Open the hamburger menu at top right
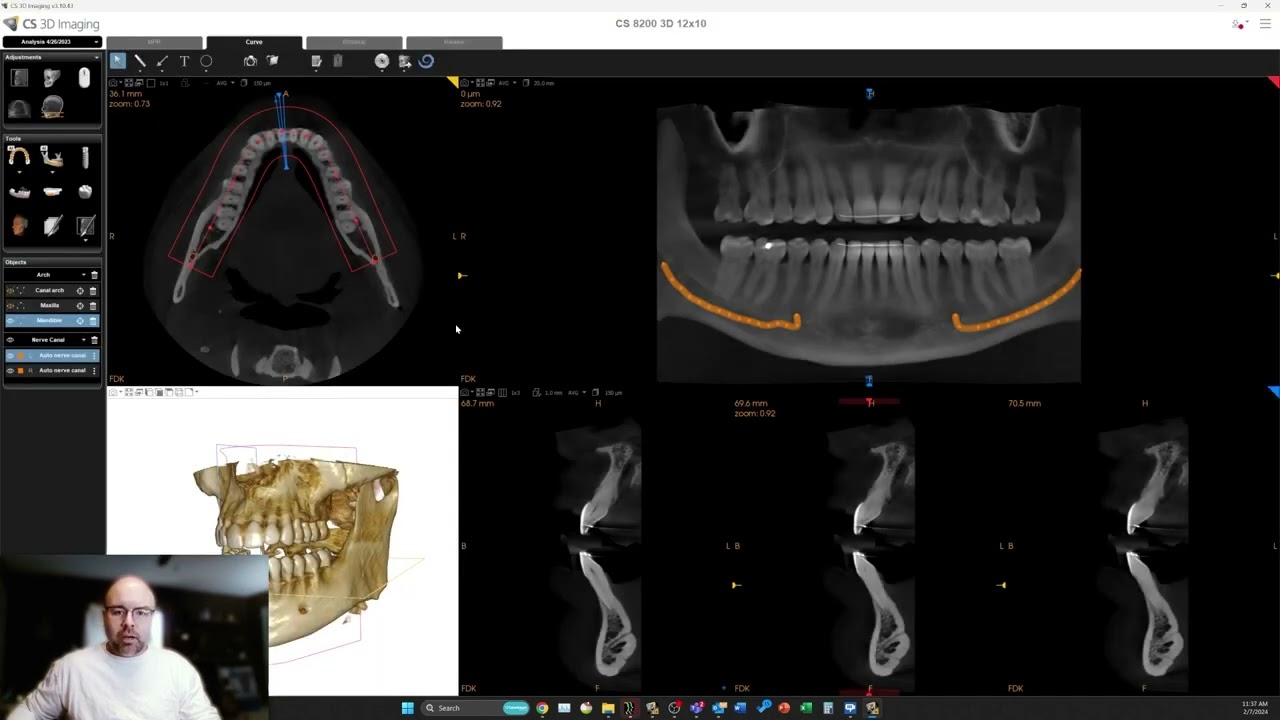The width and height of the screenshot is (1280, 720). click(x=1265, y=24)
